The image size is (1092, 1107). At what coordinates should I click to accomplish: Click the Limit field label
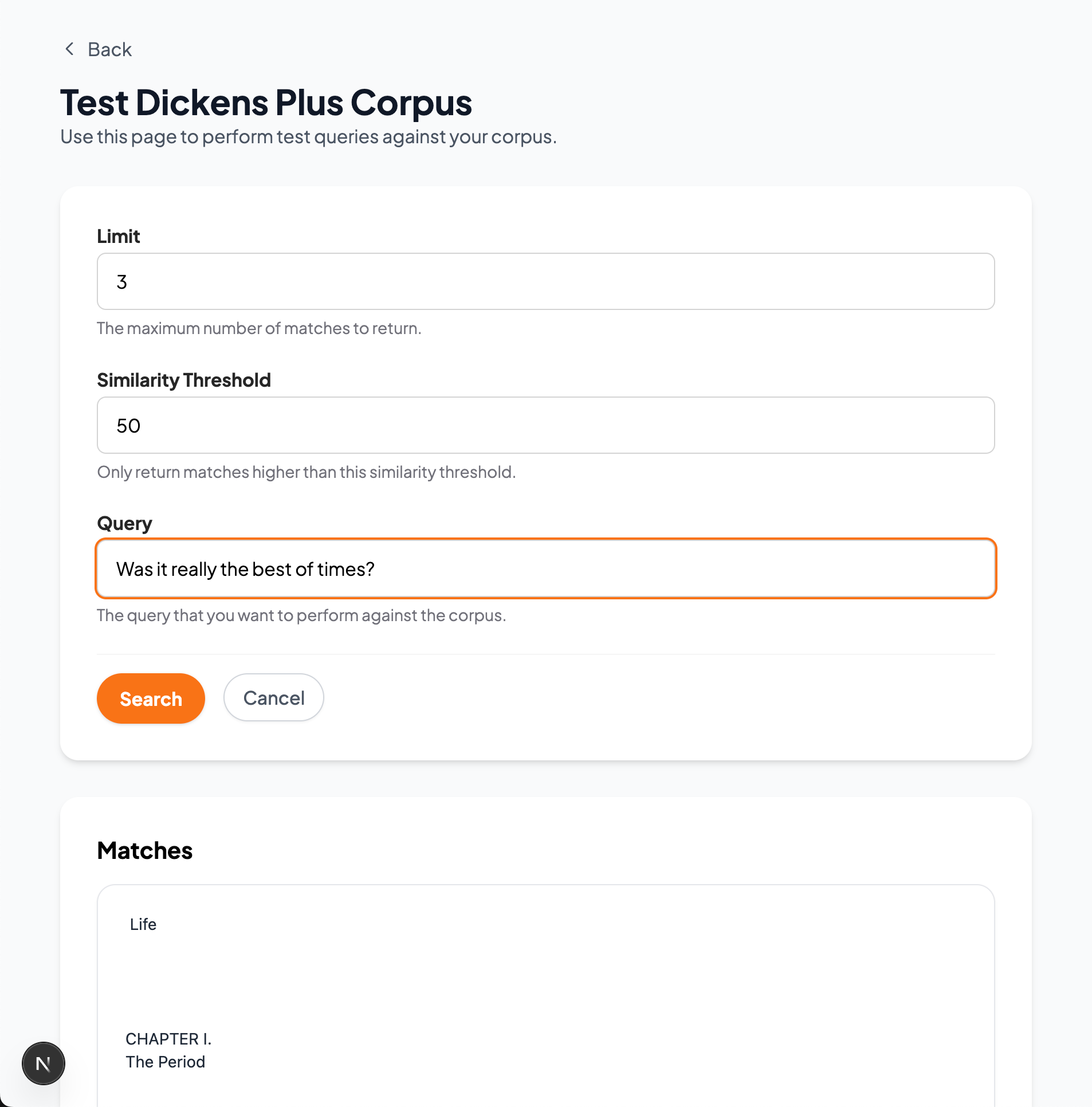click(118, 236)
